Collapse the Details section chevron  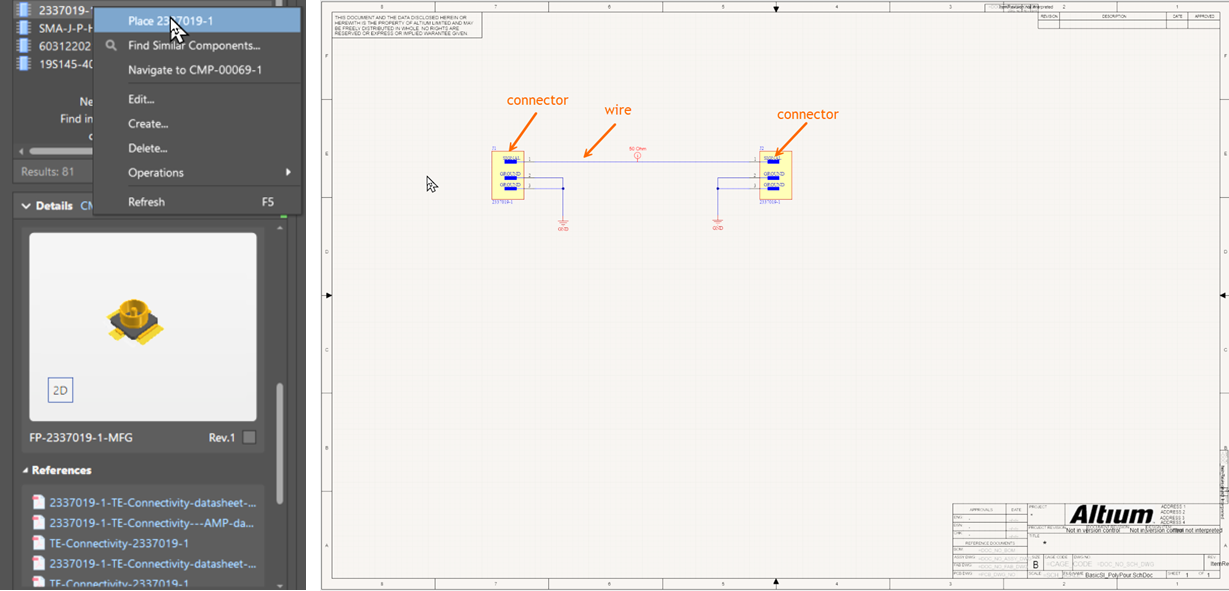(26, 206)
